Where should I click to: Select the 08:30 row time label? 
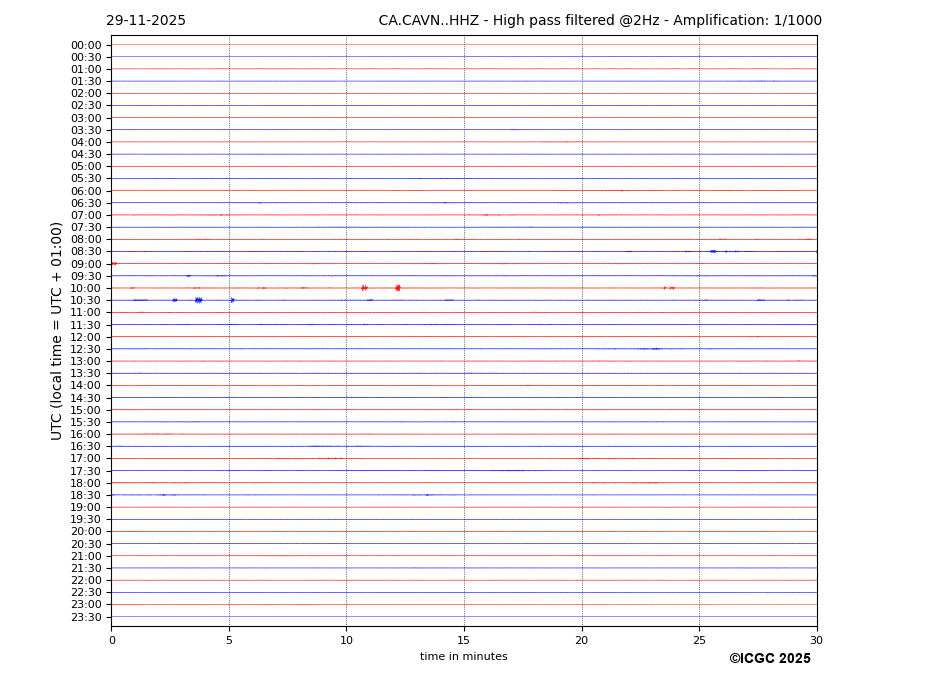(85, 252)
